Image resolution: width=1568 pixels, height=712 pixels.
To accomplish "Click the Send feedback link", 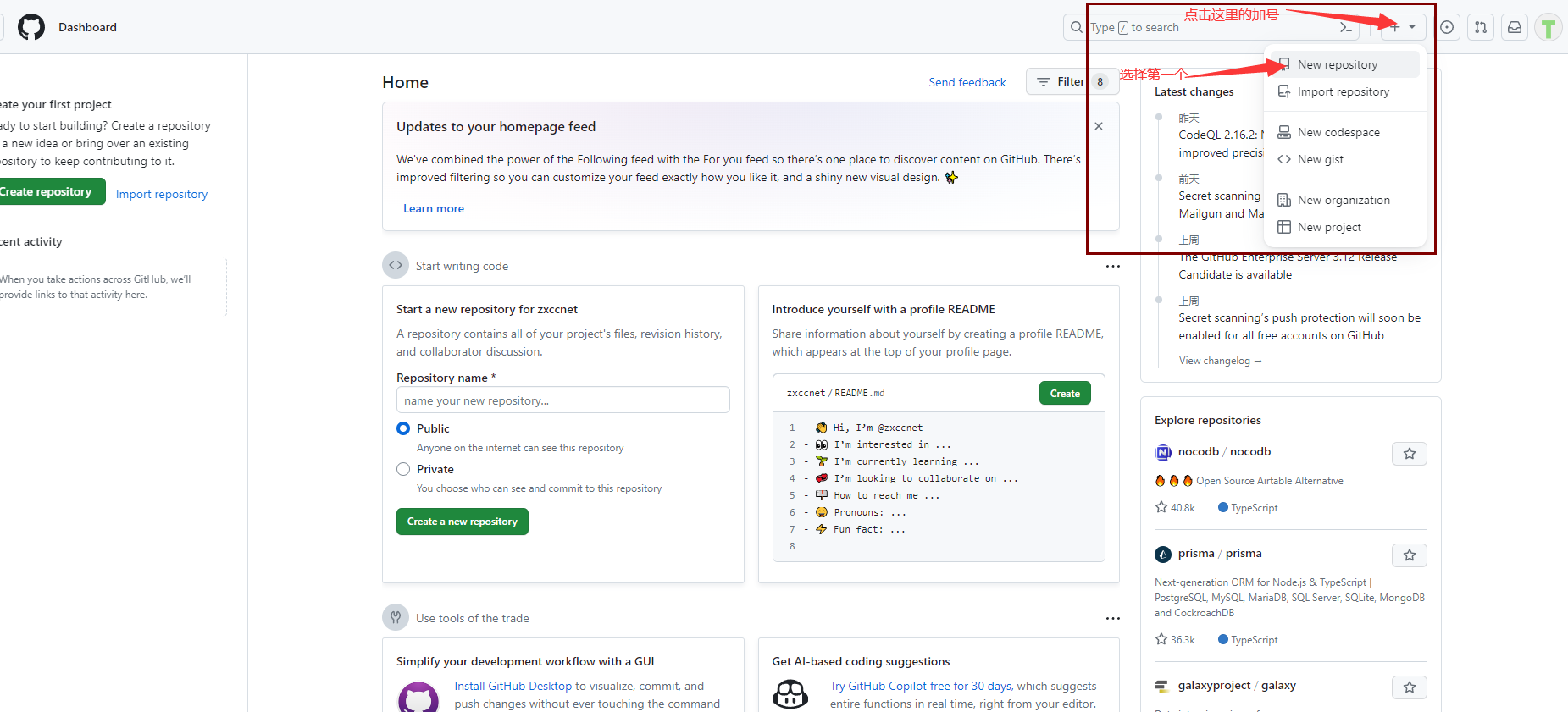I will pos(967,82).
